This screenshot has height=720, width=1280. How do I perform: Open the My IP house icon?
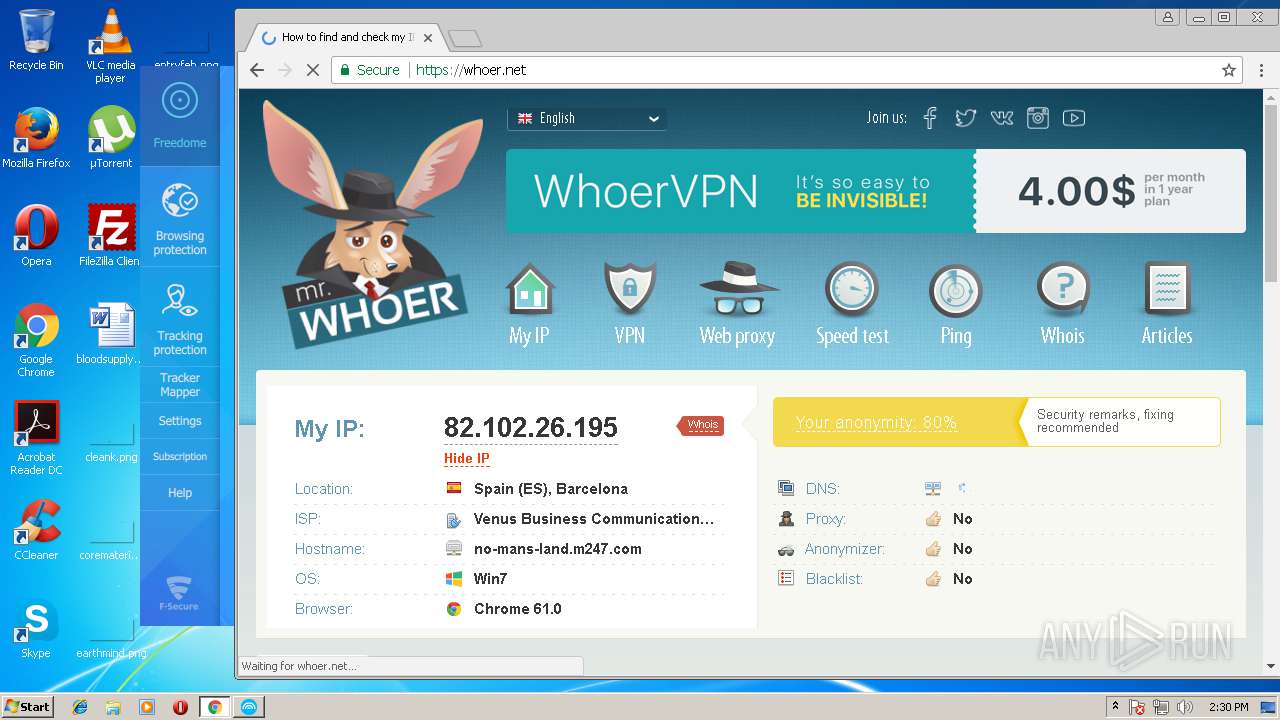coord(529,289)
